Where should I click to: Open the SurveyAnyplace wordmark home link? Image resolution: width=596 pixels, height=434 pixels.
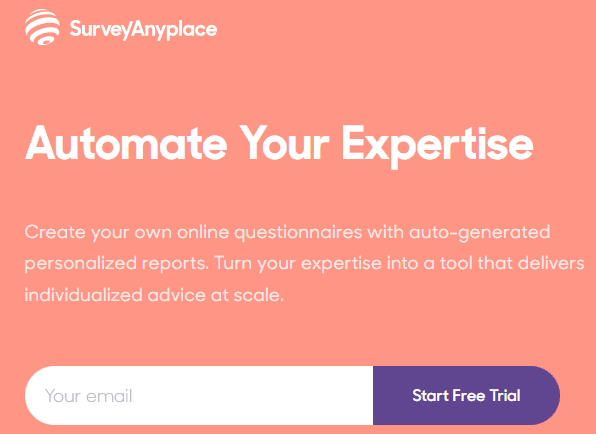(143, 30)
